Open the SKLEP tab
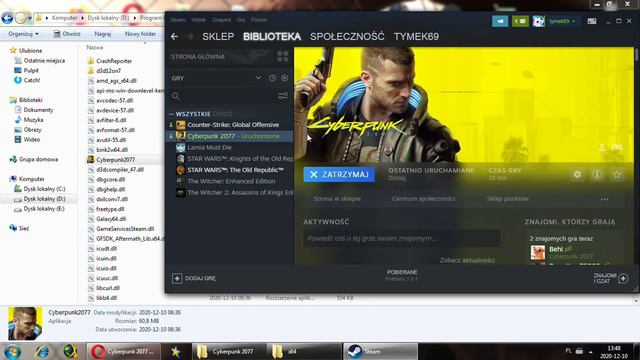This screenshot has height=360, width=640. [x=218, y=37]
